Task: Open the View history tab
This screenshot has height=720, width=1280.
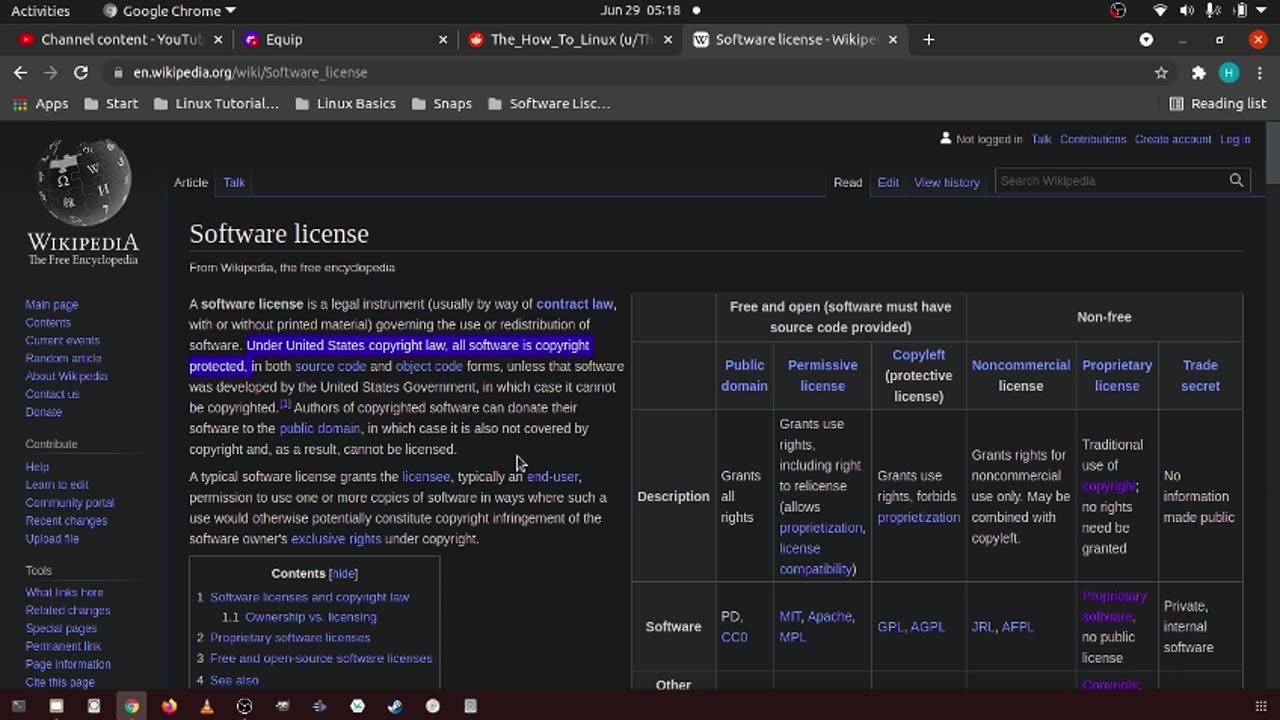Action: 946,182
